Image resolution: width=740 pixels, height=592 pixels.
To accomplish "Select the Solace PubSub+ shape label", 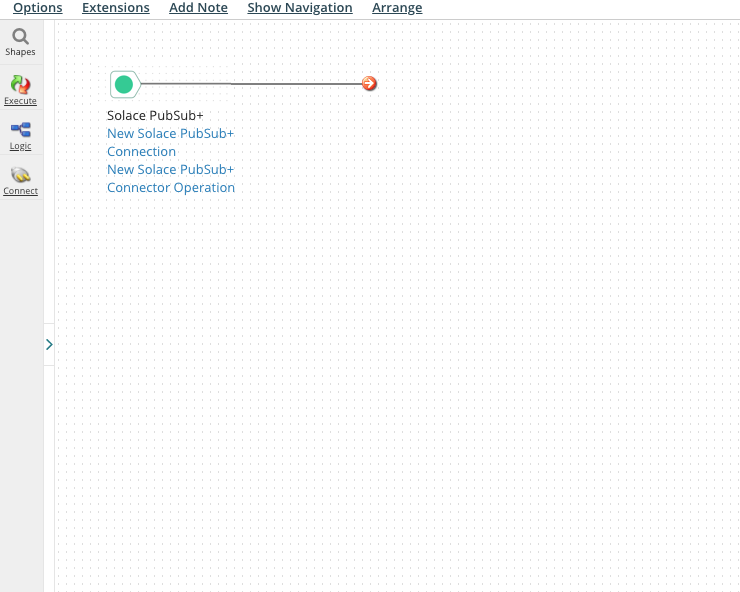I will 155,115.
